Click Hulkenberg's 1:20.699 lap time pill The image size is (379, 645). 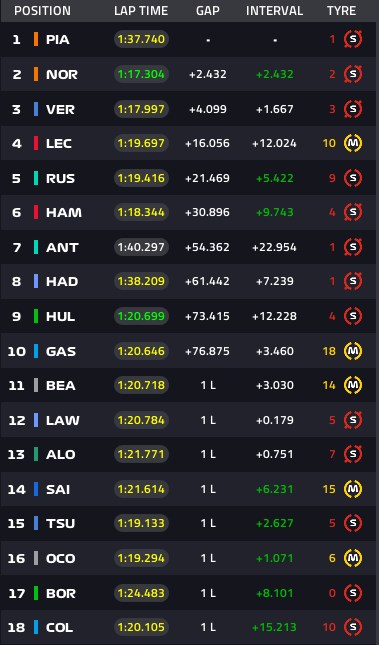(141, 316)
